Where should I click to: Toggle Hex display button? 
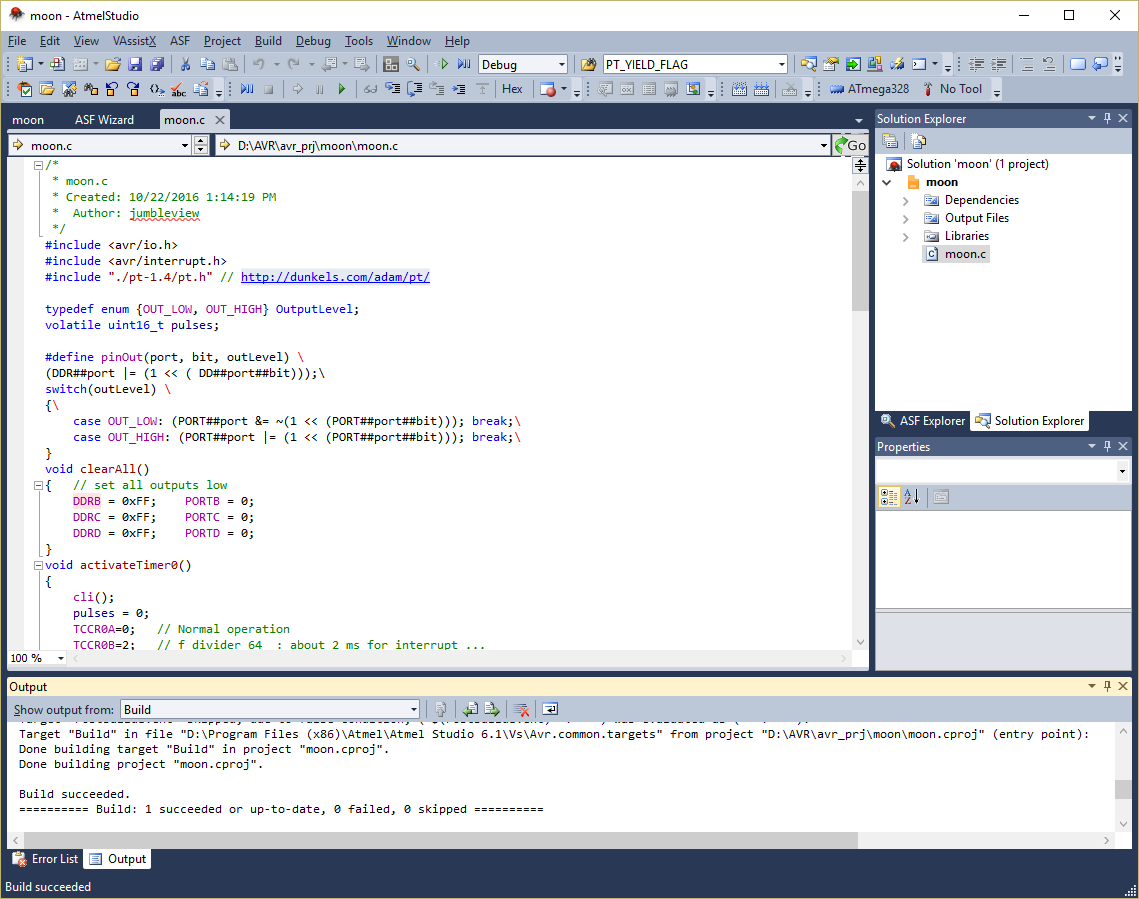512,89
